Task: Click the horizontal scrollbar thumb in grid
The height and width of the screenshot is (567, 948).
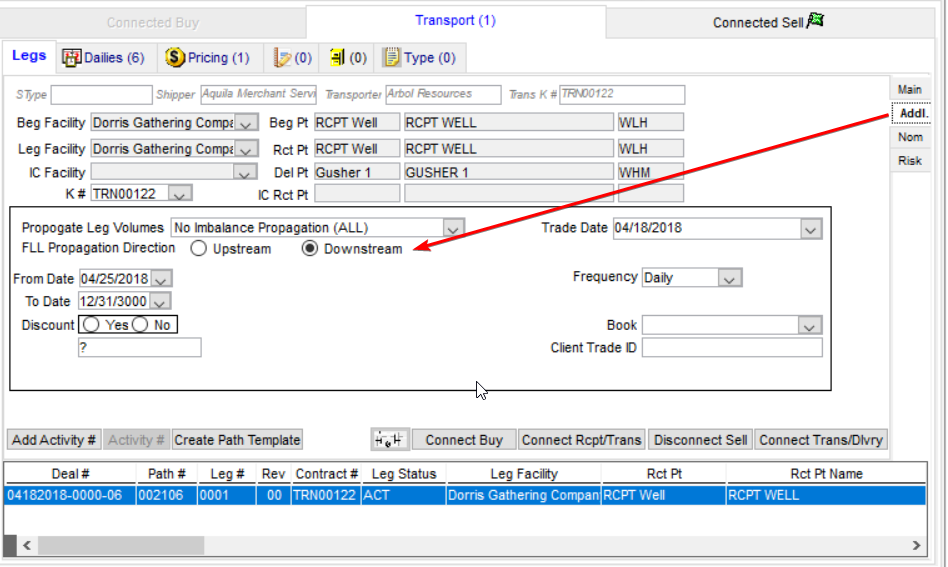Action: pos(120,546)
